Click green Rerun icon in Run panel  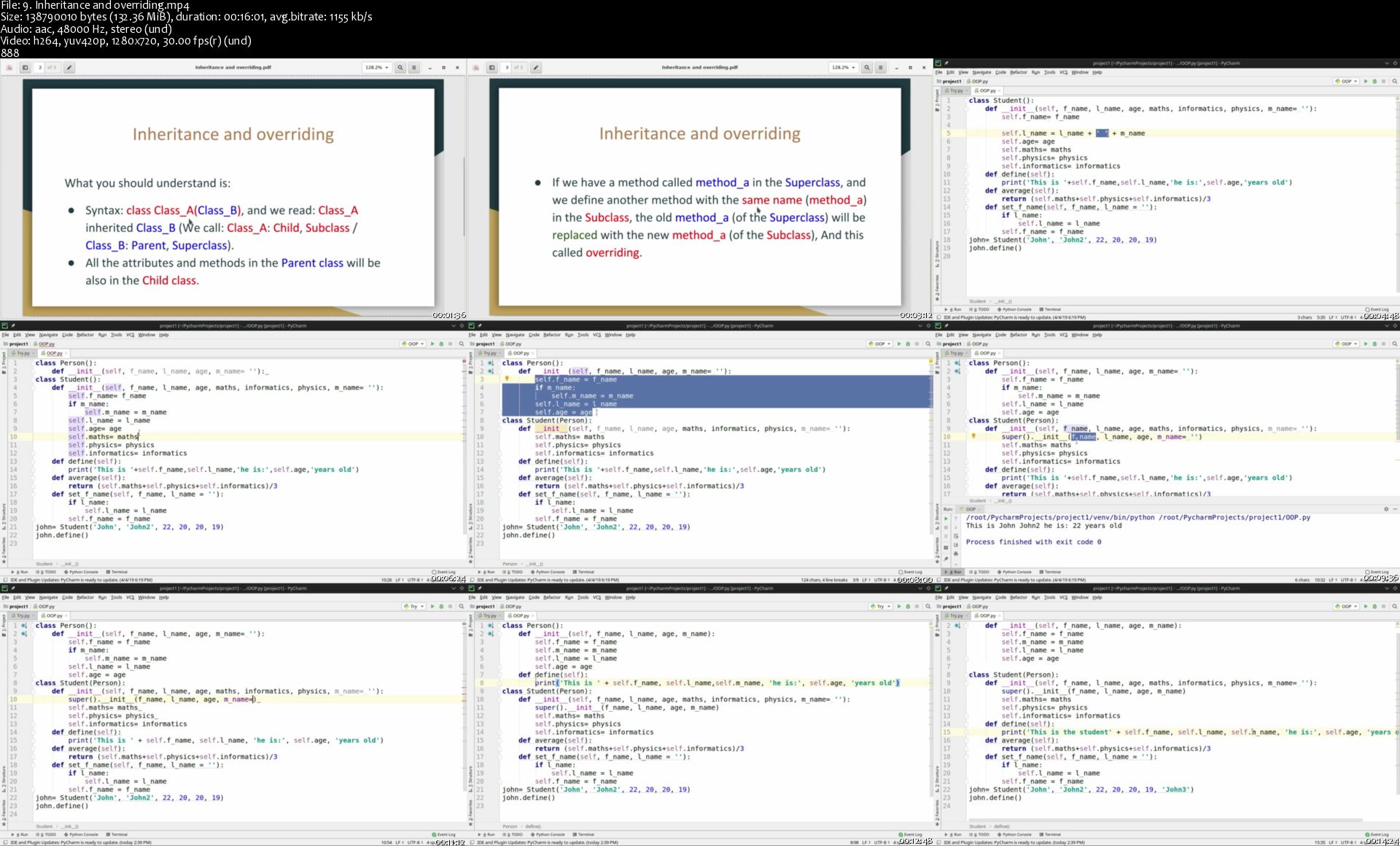point(946,519)
